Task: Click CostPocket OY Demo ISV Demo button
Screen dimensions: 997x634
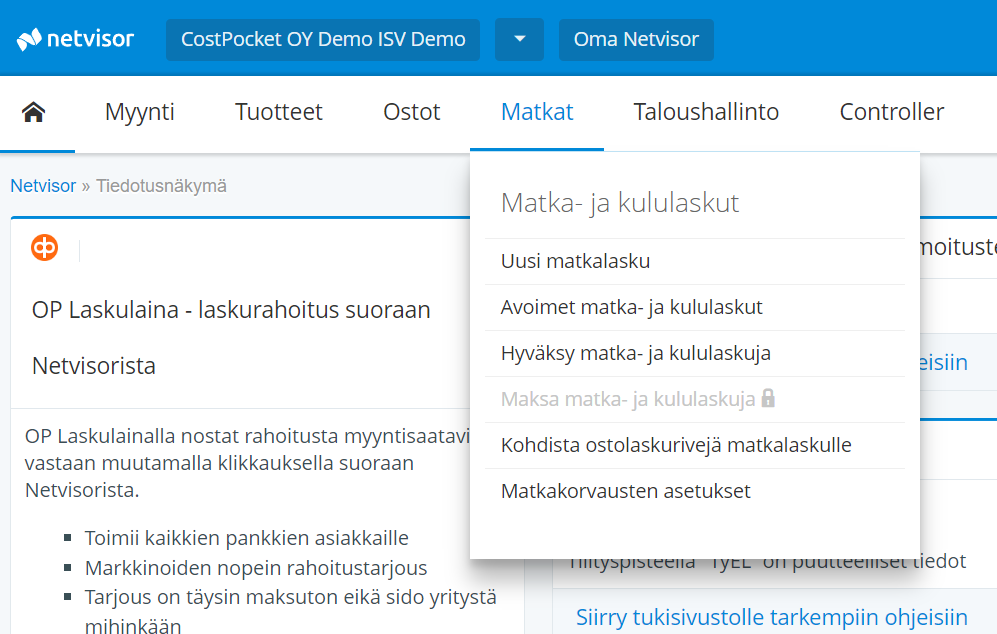Action: 323,39
